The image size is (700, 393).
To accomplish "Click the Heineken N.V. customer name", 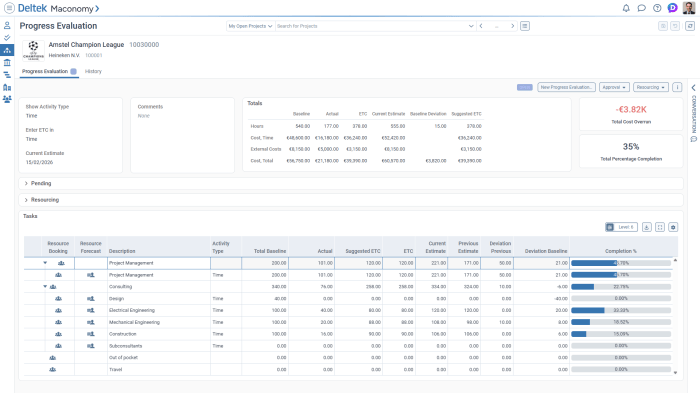I will pyautogui.click(x=64, y=55).
